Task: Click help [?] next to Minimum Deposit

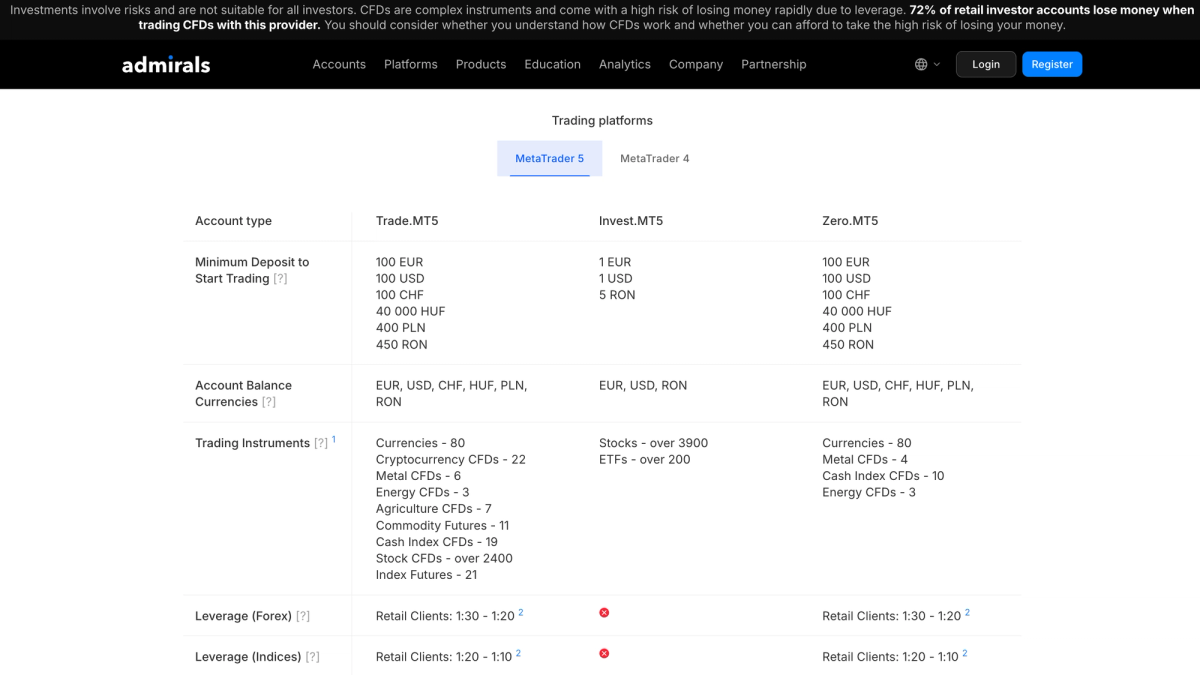Action: click(x=280, y=279)
